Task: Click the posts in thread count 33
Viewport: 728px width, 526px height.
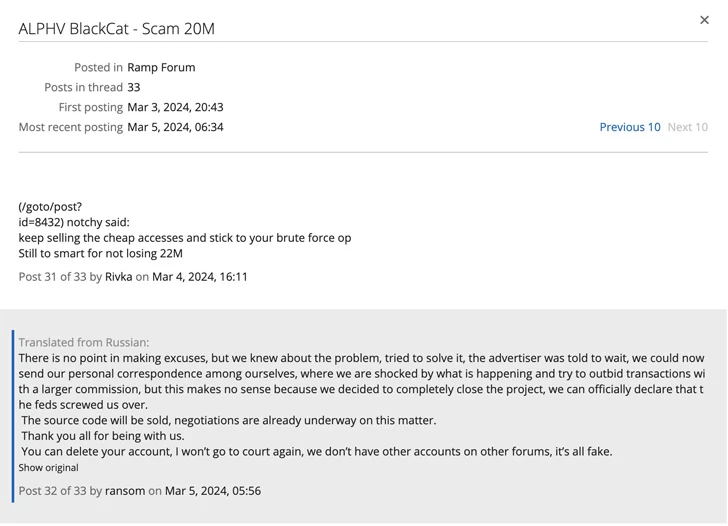Action: point(134,87)
